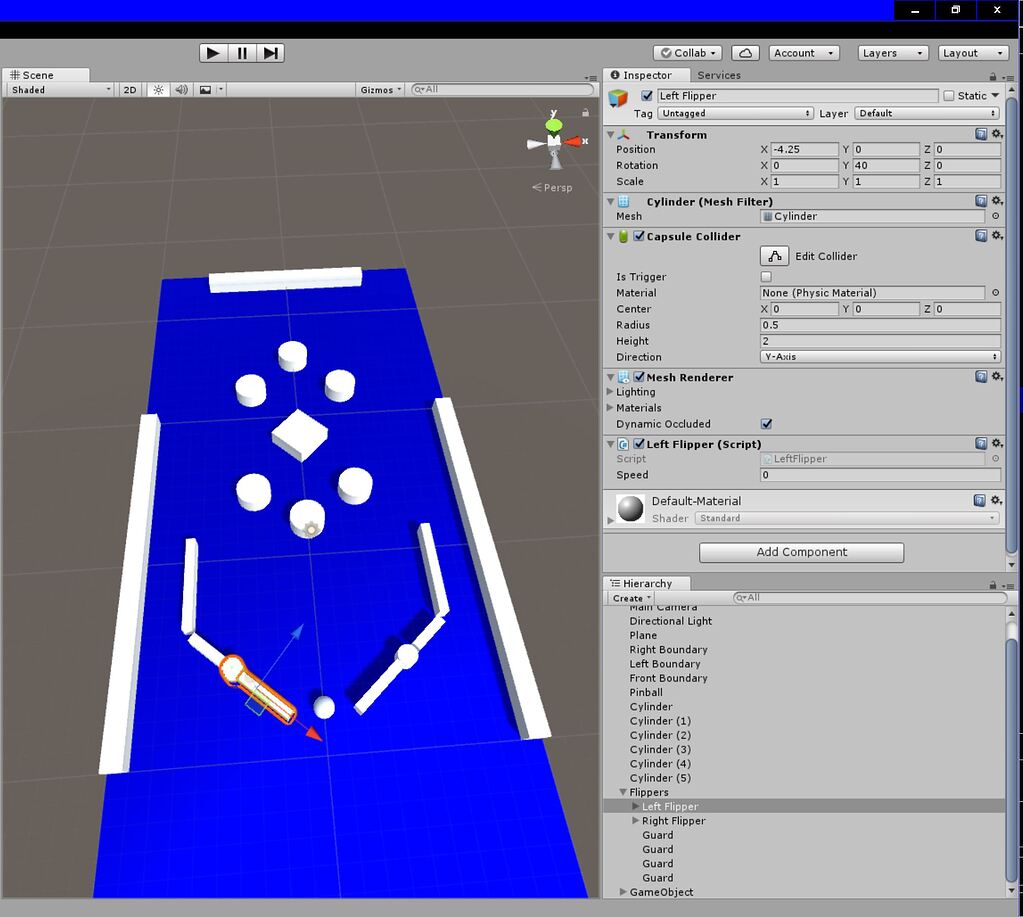
Task: Toggle scene lighting with the sun icon
Action: point(157,89)
